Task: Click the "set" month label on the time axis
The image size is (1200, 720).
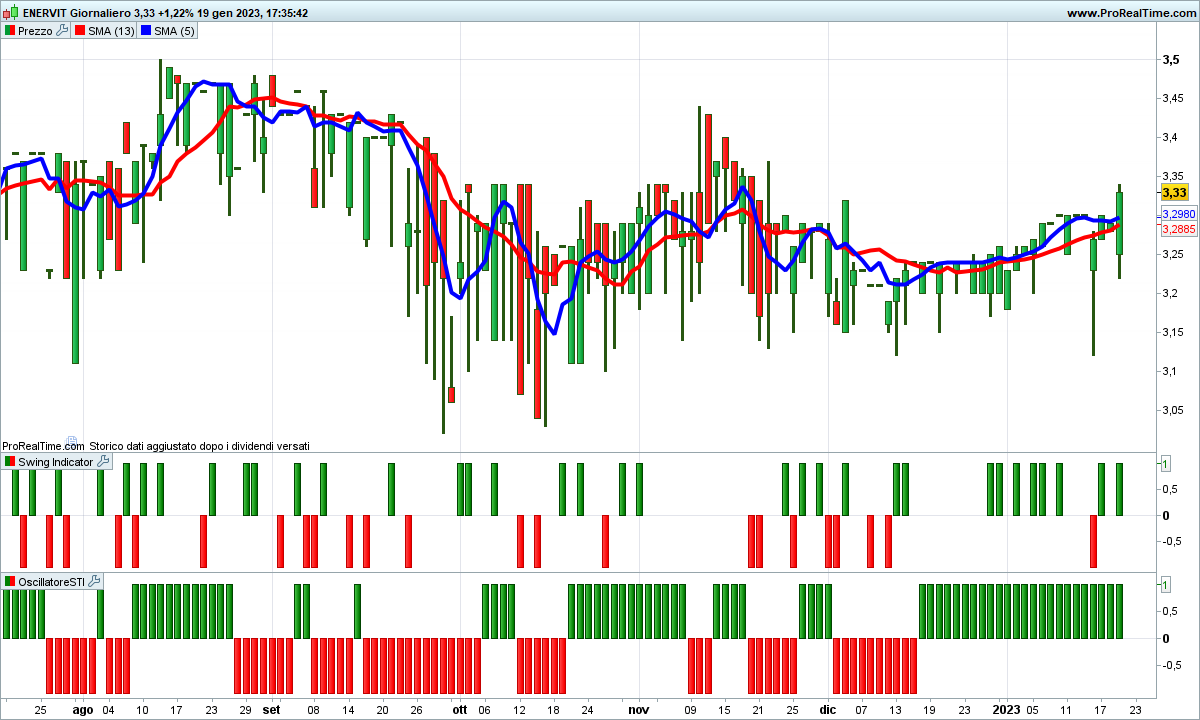Action: click(271, 710)
